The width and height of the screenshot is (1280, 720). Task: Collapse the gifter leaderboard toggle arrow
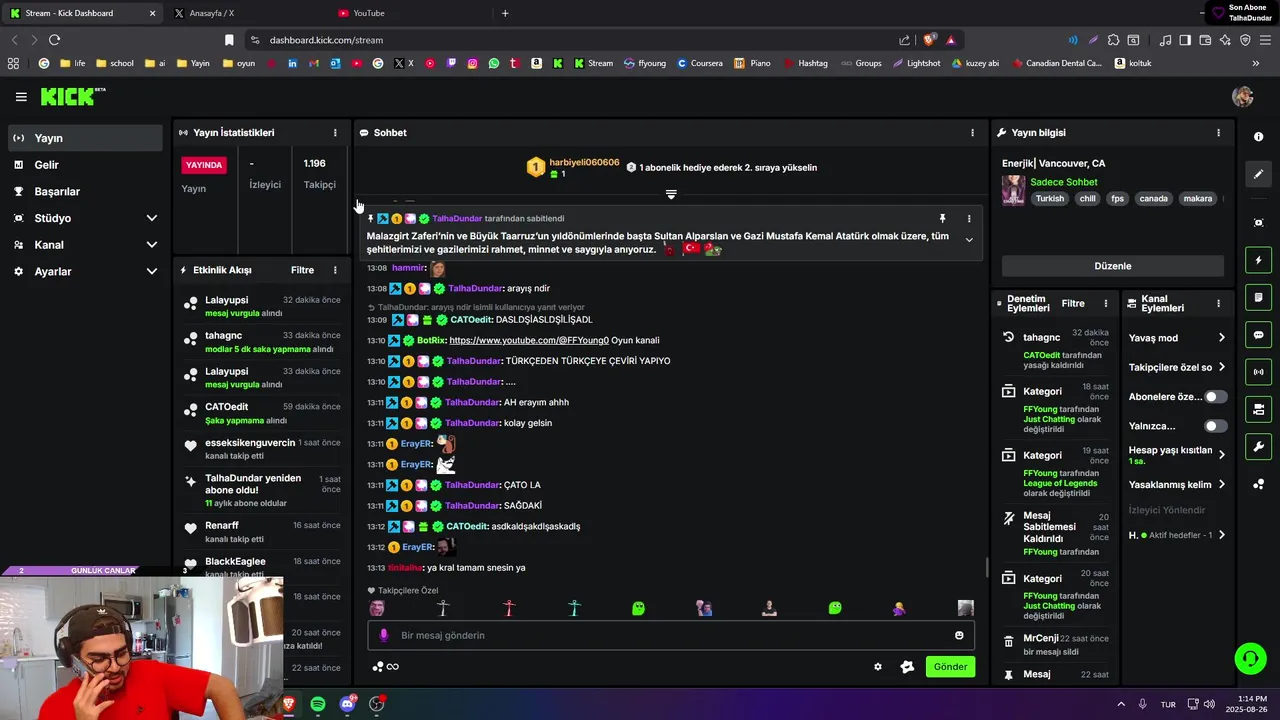click(671, 194)
